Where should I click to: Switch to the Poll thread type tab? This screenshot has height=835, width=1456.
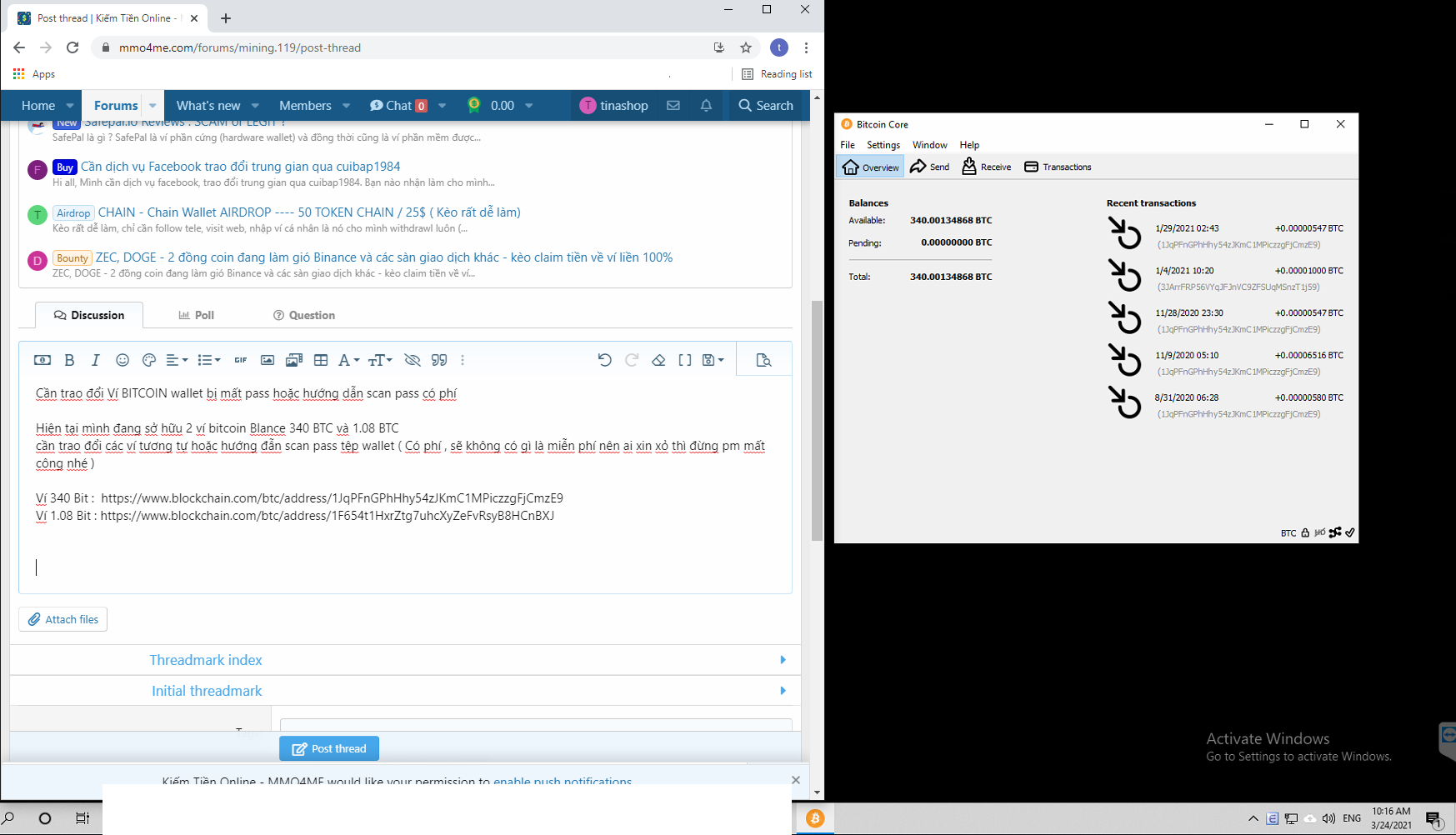coord(197,315)
